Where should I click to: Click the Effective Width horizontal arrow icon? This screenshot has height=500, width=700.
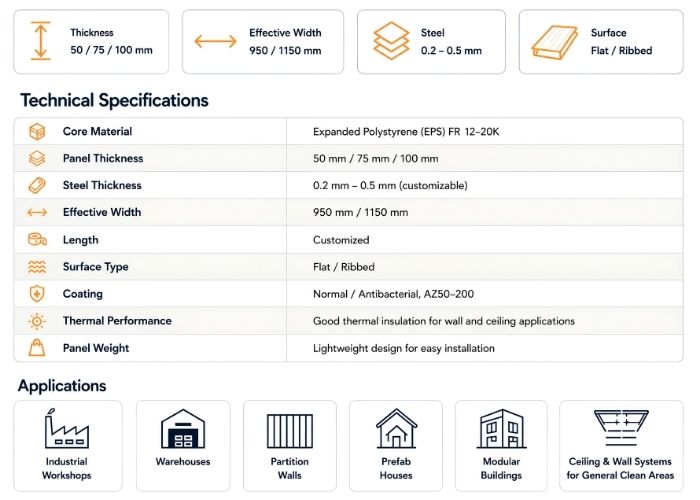pos(215,41)
